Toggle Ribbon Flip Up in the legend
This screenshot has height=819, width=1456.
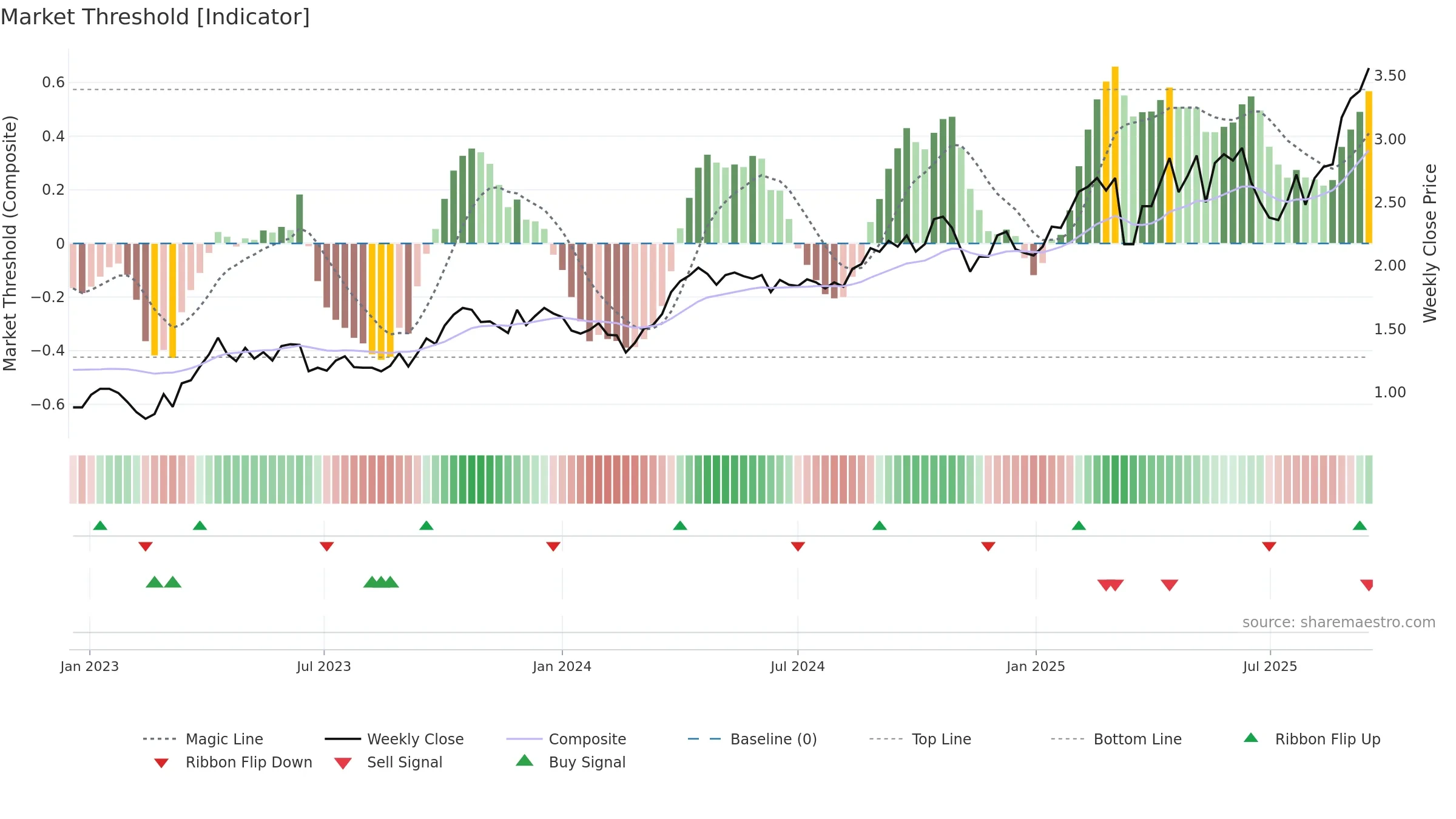click(x=1312, y=739)
